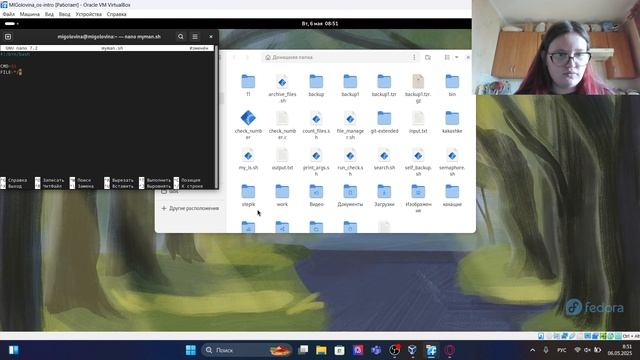
Task: Click the nano Записать shortcut label
Action: [53, 180]
